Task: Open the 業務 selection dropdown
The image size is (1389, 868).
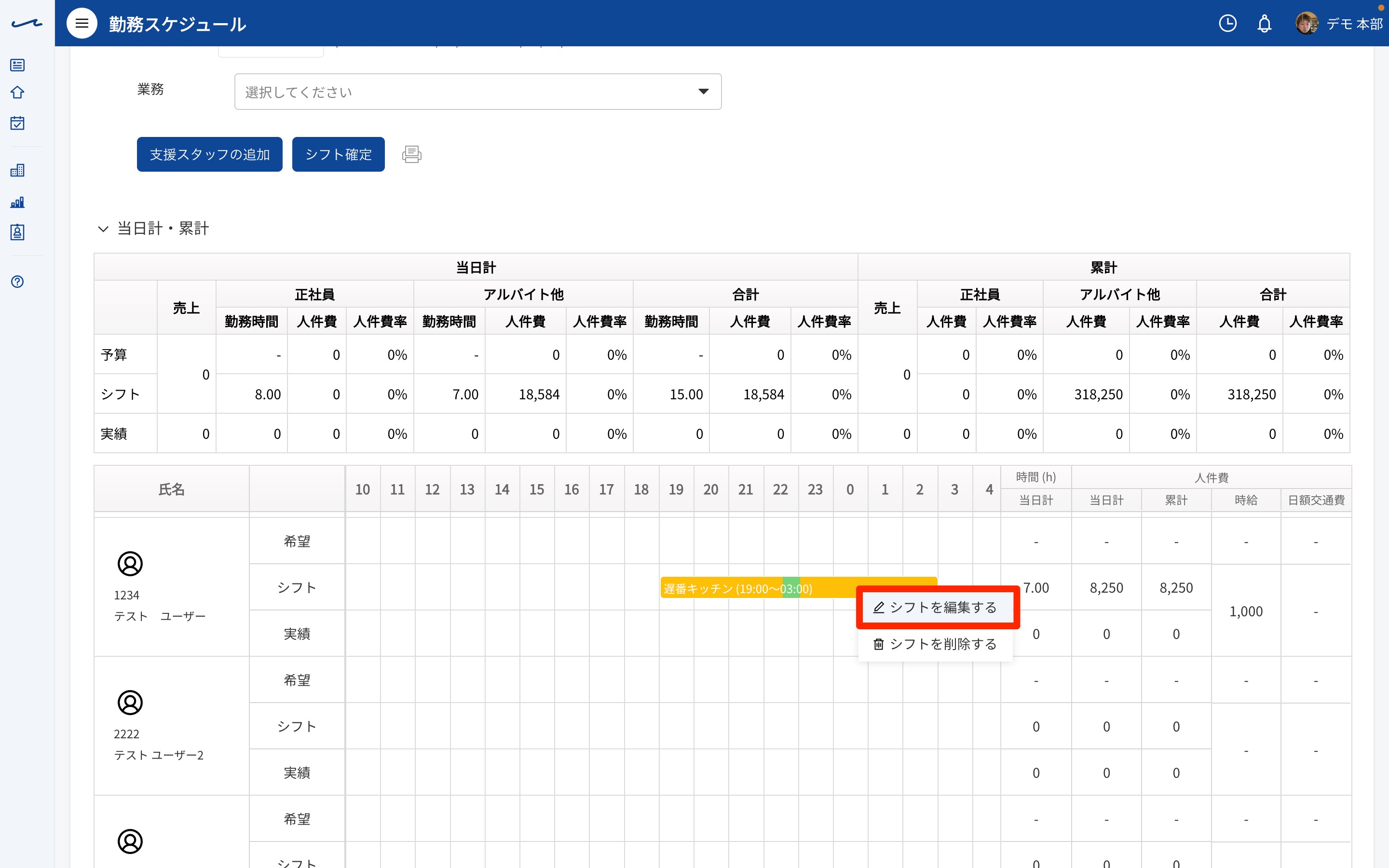Action: coord(477,92)
